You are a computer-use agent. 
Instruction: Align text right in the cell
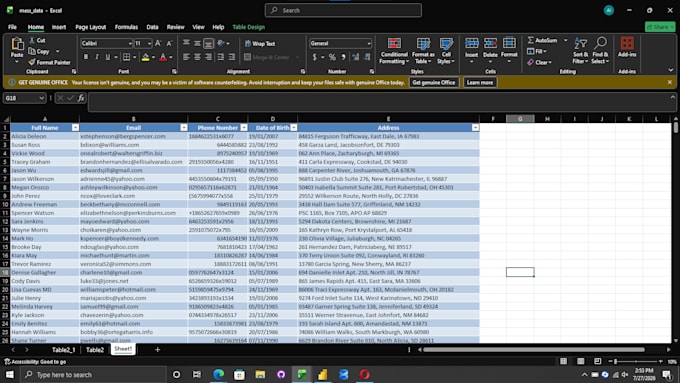(209, 57)
